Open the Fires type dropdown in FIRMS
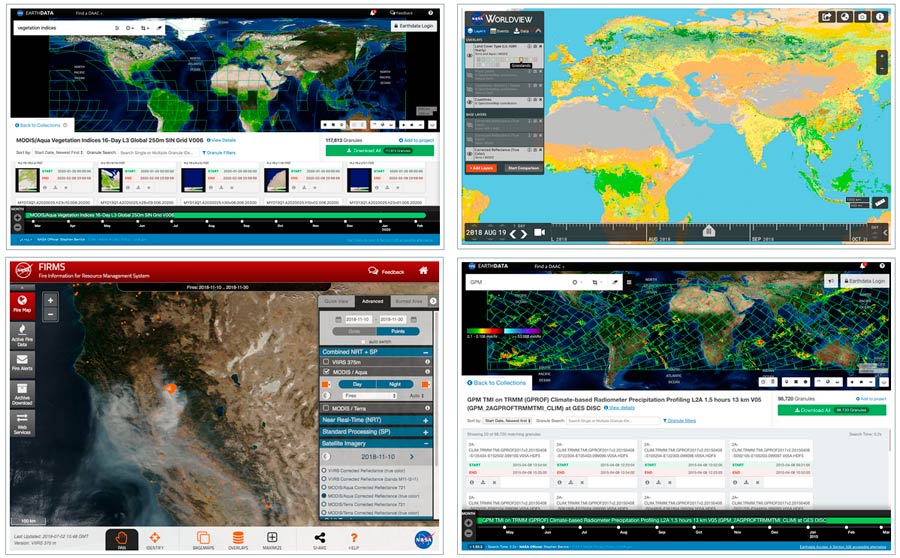Screen dimensions: 900x558 370,396
